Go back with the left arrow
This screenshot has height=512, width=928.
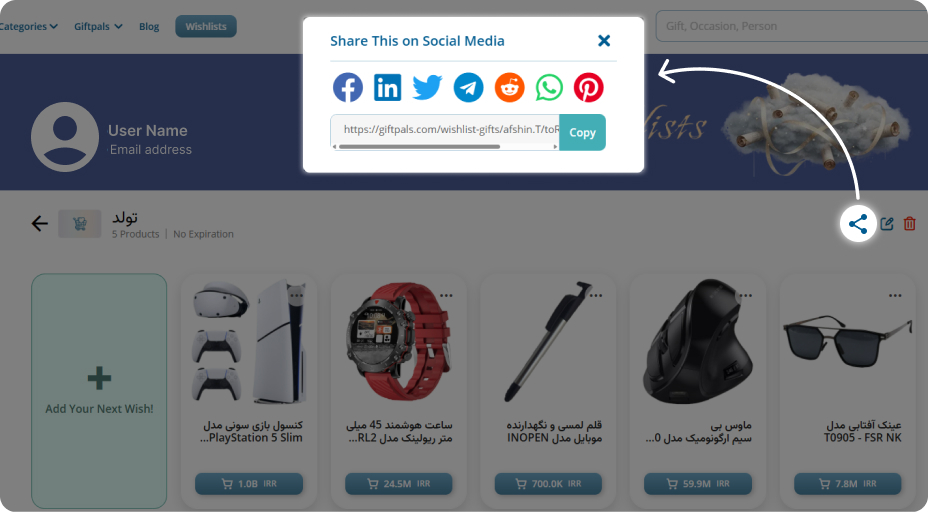tap(40, 223)
